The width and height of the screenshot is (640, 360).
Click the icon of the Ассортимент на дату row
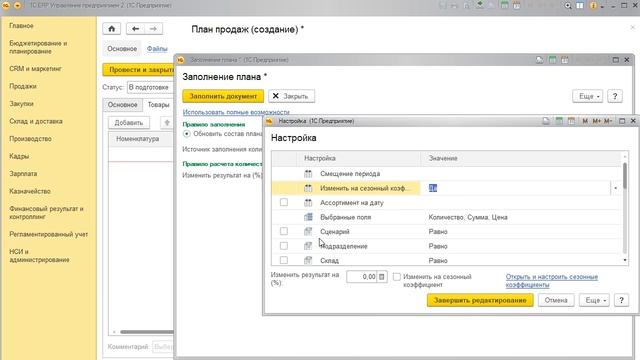point(308,202)
